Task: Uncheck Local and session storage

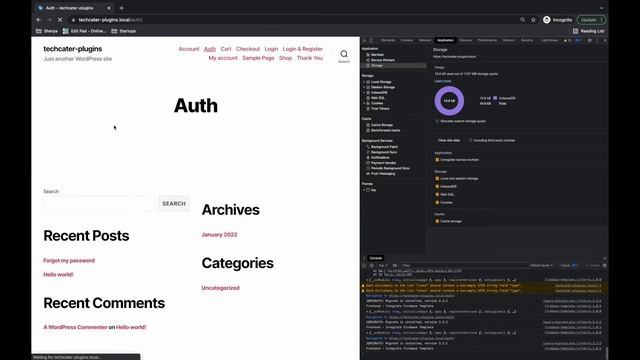Action: (437, 178)
